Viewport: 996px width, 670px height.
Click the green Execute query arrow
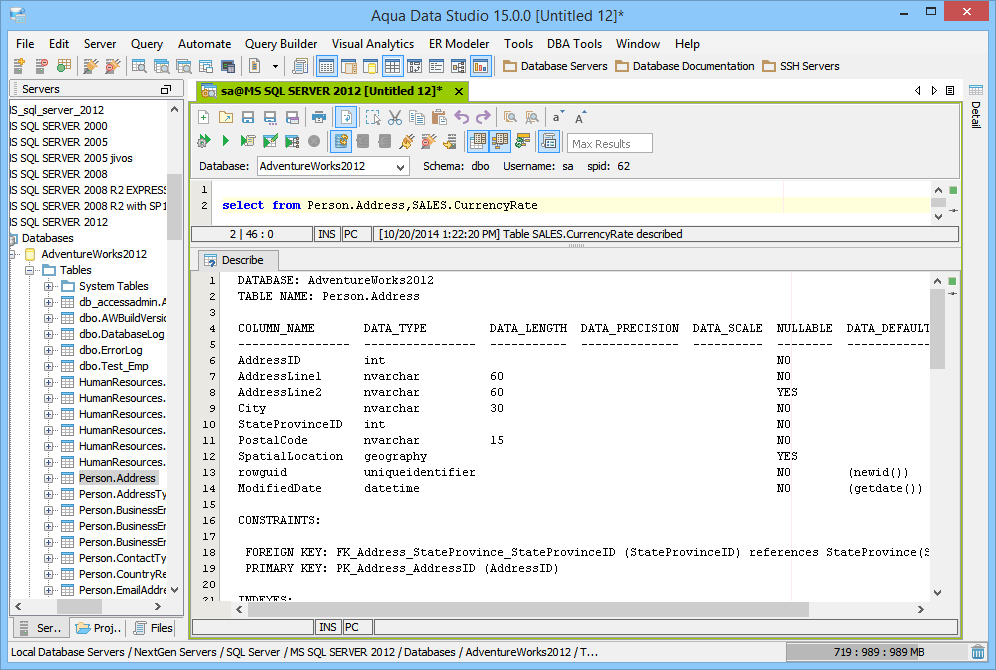(226, 141)
